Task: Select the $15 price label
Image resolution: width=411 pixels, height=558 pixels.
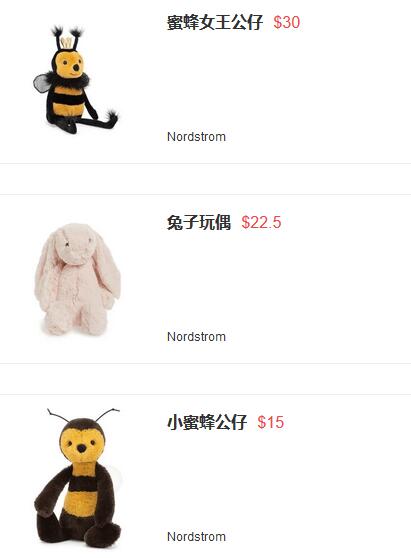Action: point(271,422)
